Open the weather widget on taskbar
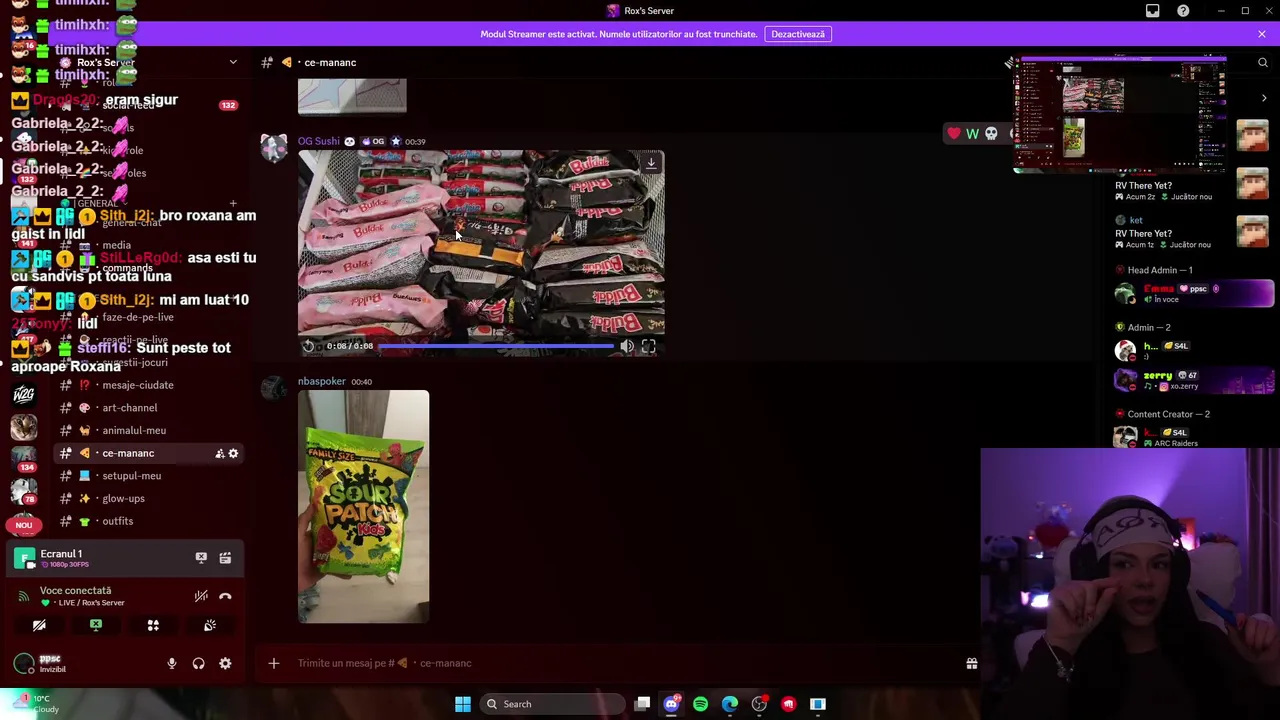The width and height of the screenshot is (1280, 720). pyautogui.click(x=38, y=704)
